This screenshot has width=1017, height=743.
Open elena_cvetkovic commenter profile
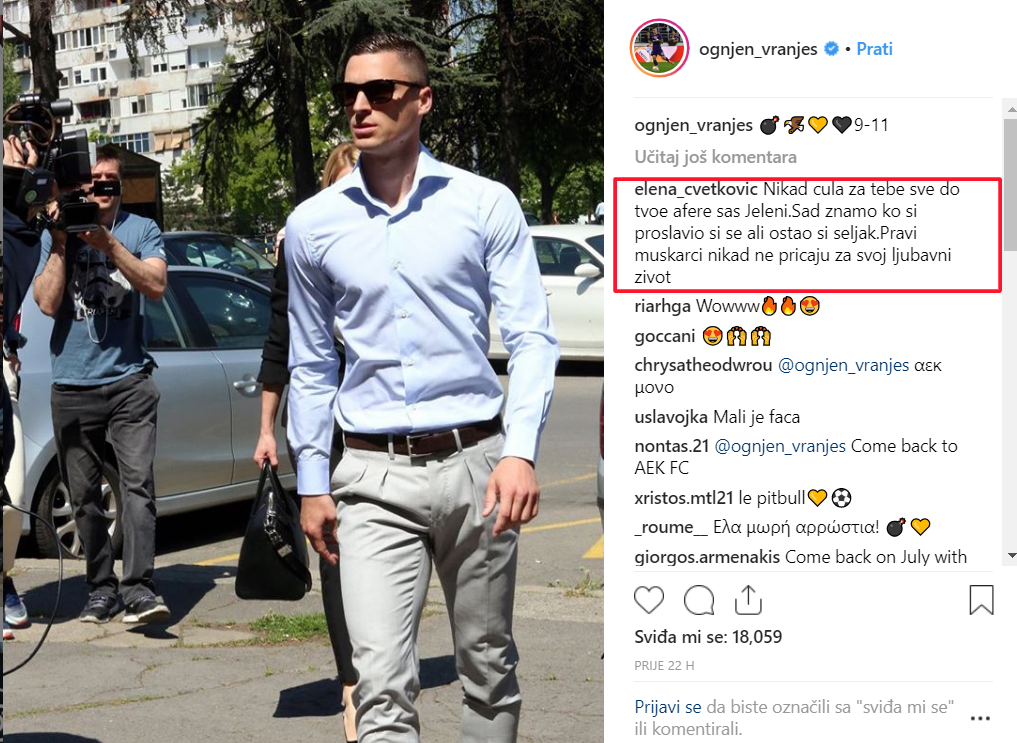pyautogui.click(x=696, y=189)
